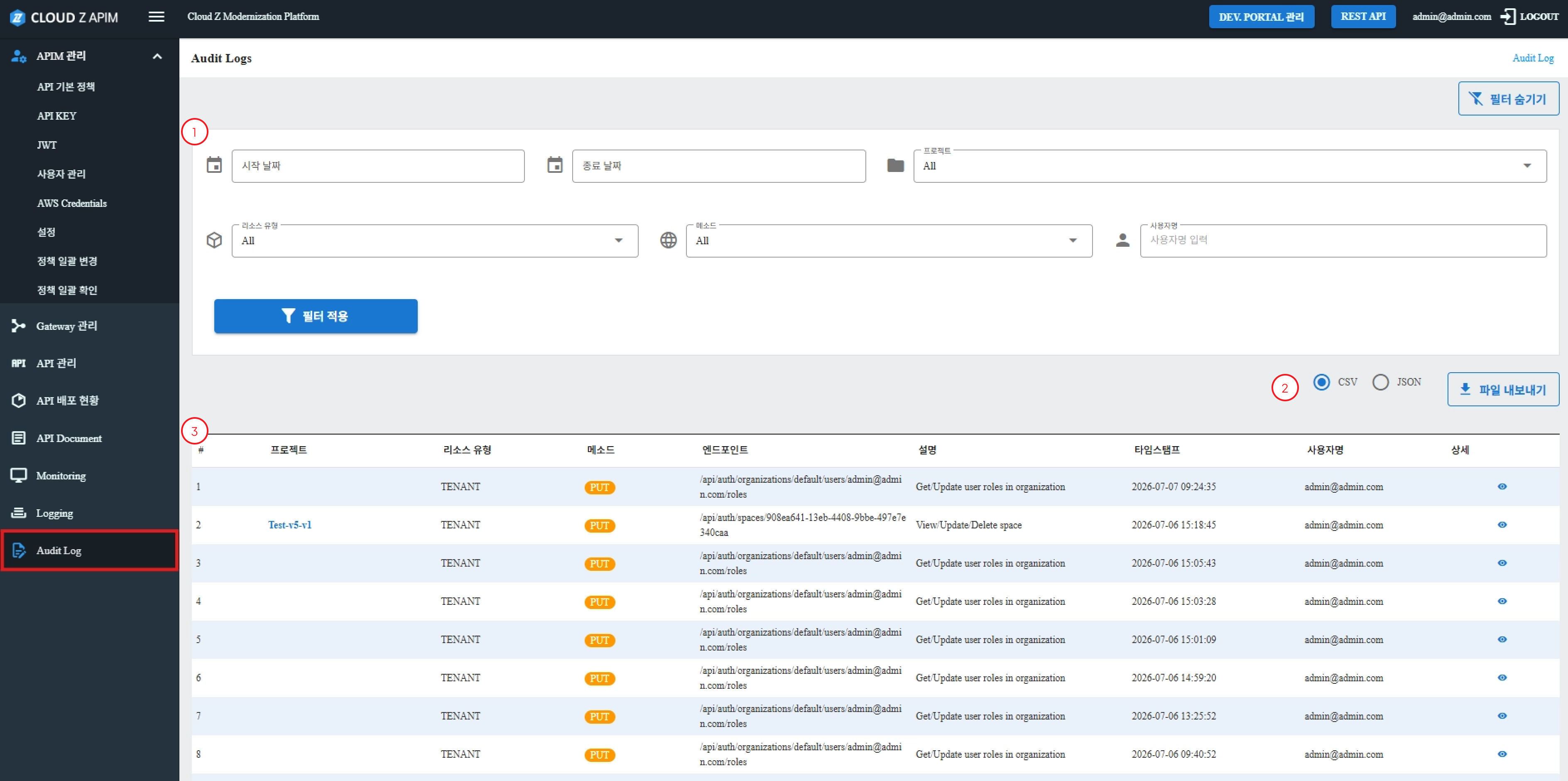Viewport: 1568px width, 781px height.
Task: Click 'View/Update/Delete space' description
Action: pyautogui.click(x=968, y=525)
